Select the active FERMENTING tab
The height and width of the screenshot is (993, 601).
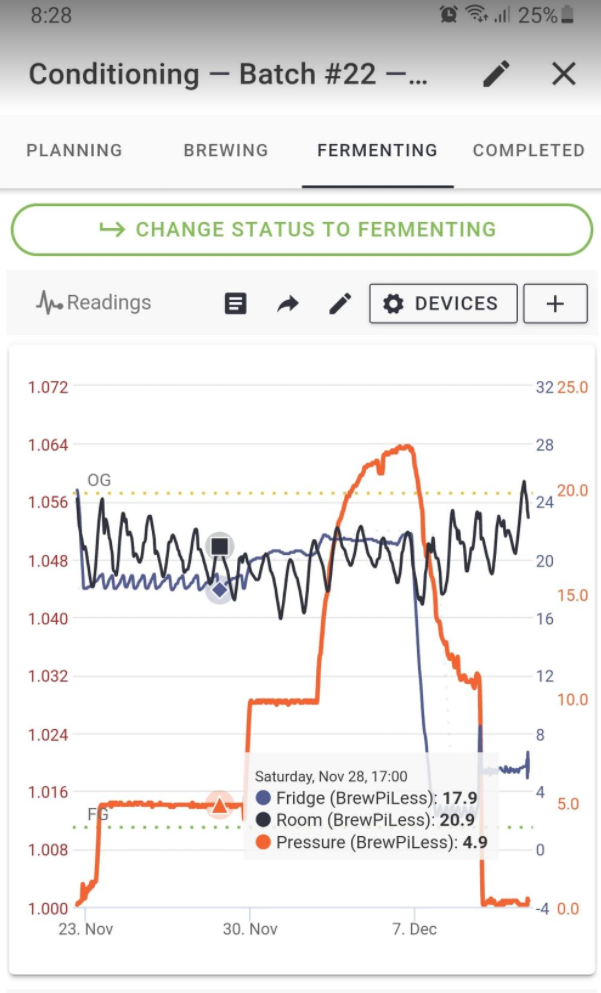point(377,151)
